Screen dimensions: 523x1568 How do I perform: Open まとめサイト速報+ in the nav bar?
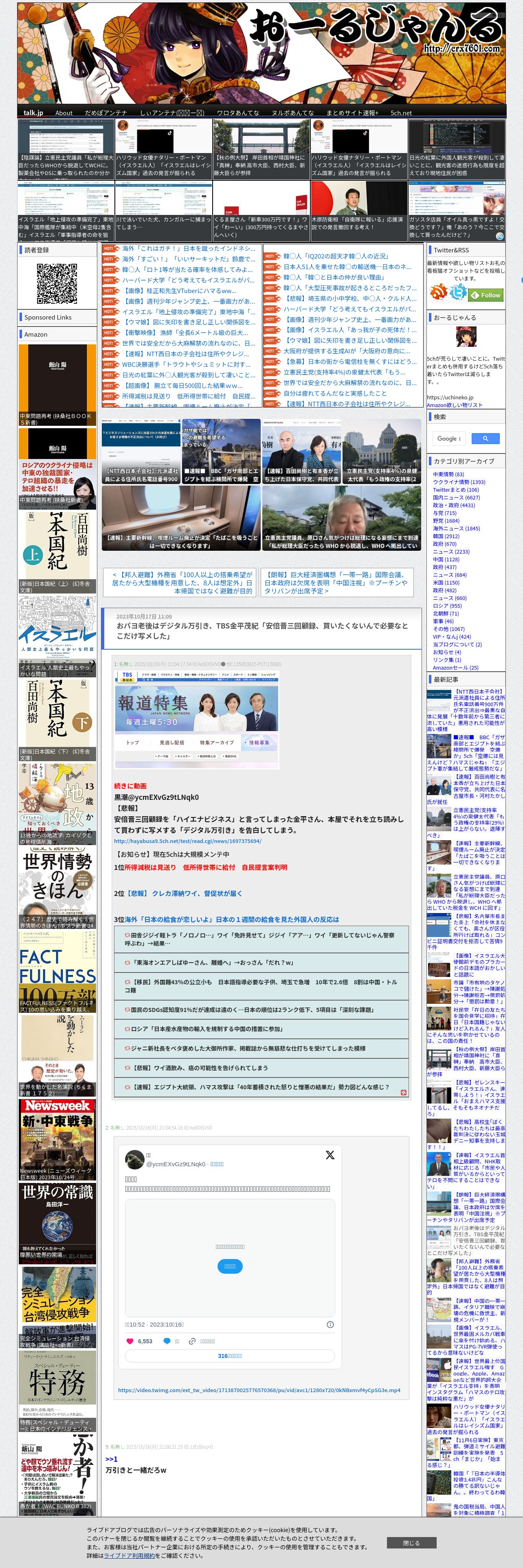pyautogui.click(x=352, y=113)
